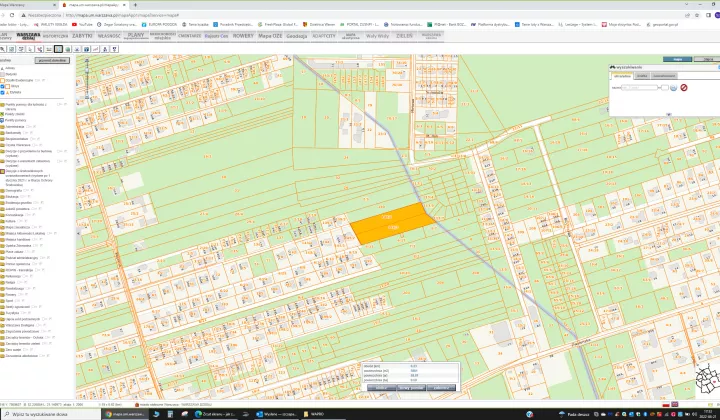Click the 'pozostałe' layers button in sidebar
Screen dimensions: 720x420
(51, 60)
